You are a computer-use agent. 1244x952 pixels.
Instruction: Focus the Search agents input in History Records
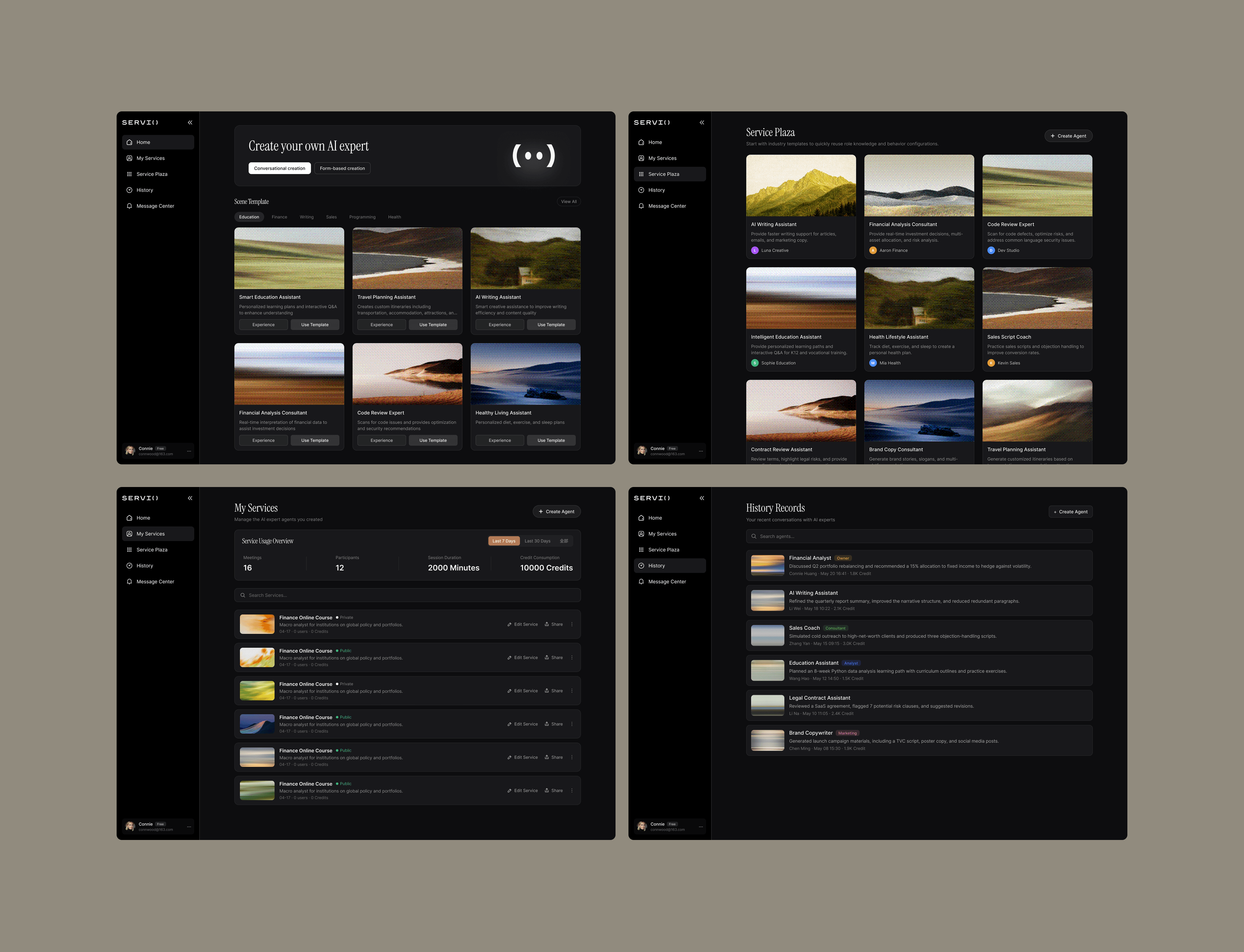(919, 536)
